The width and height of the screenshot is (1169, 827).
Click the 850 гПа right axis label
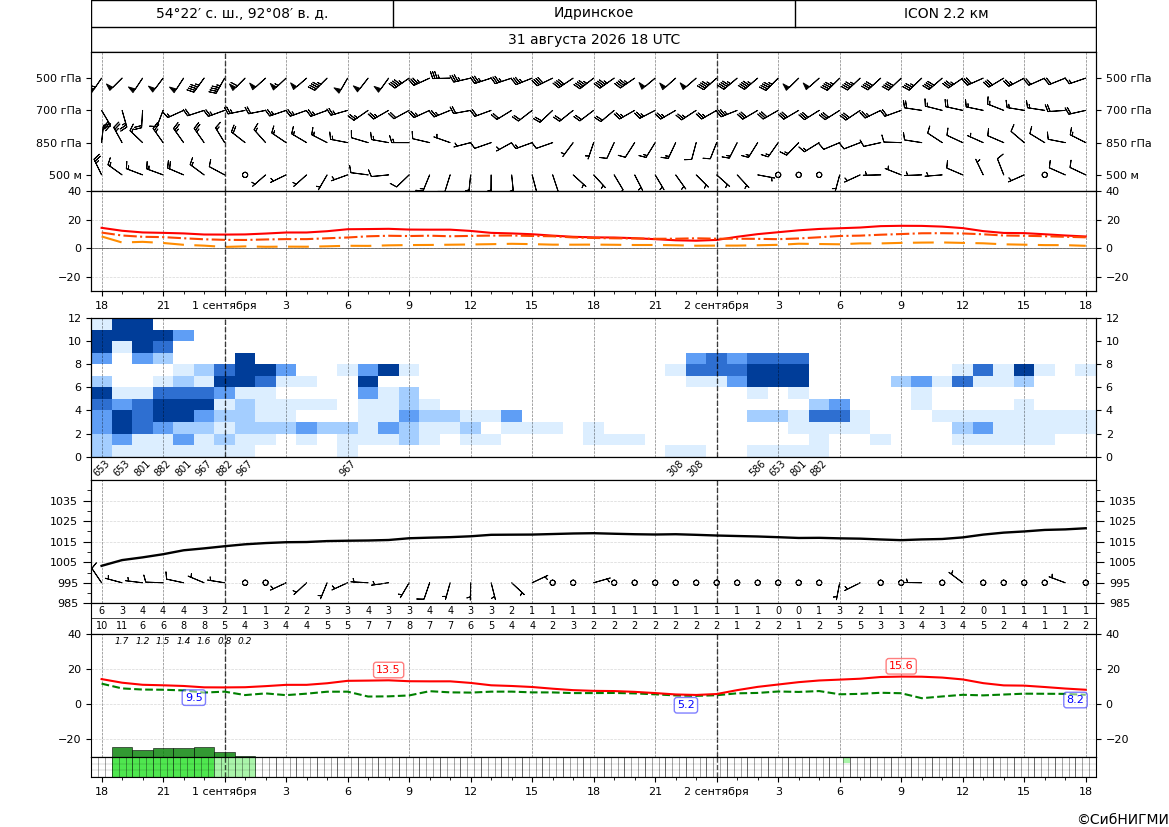[1128, 143]
